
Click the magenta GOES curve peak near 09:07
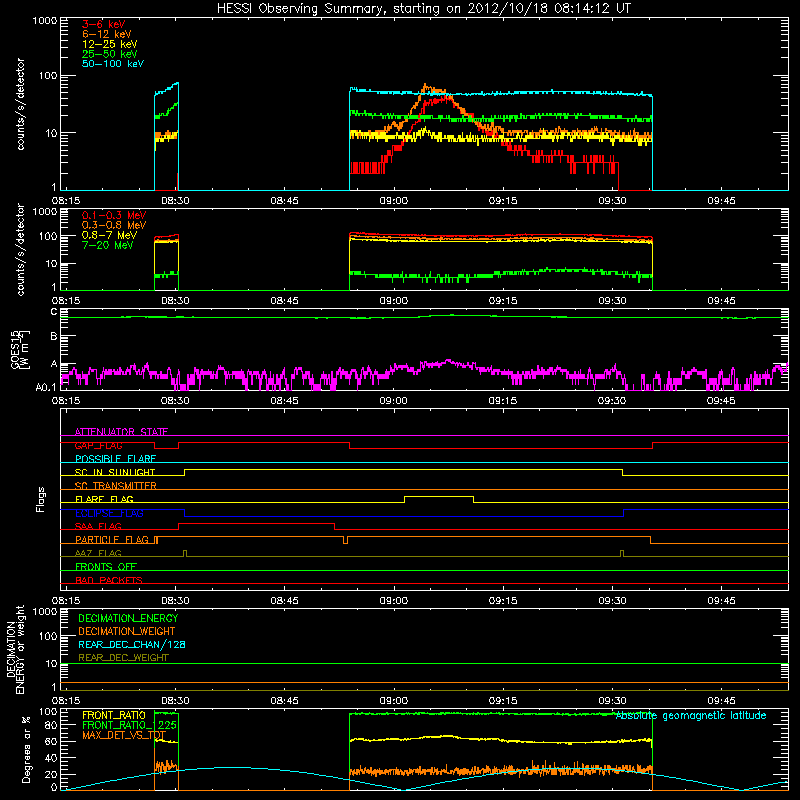(x=448, y=361)
